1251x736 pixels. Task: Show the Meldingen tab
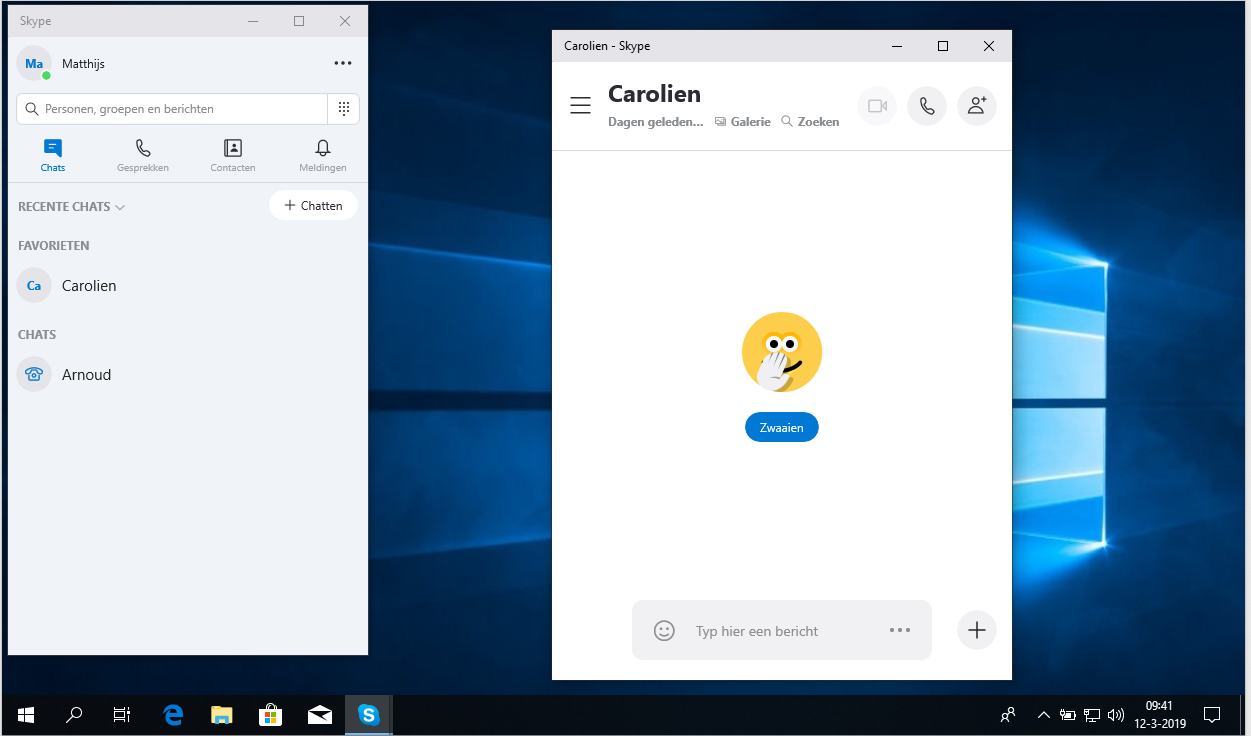322,156
